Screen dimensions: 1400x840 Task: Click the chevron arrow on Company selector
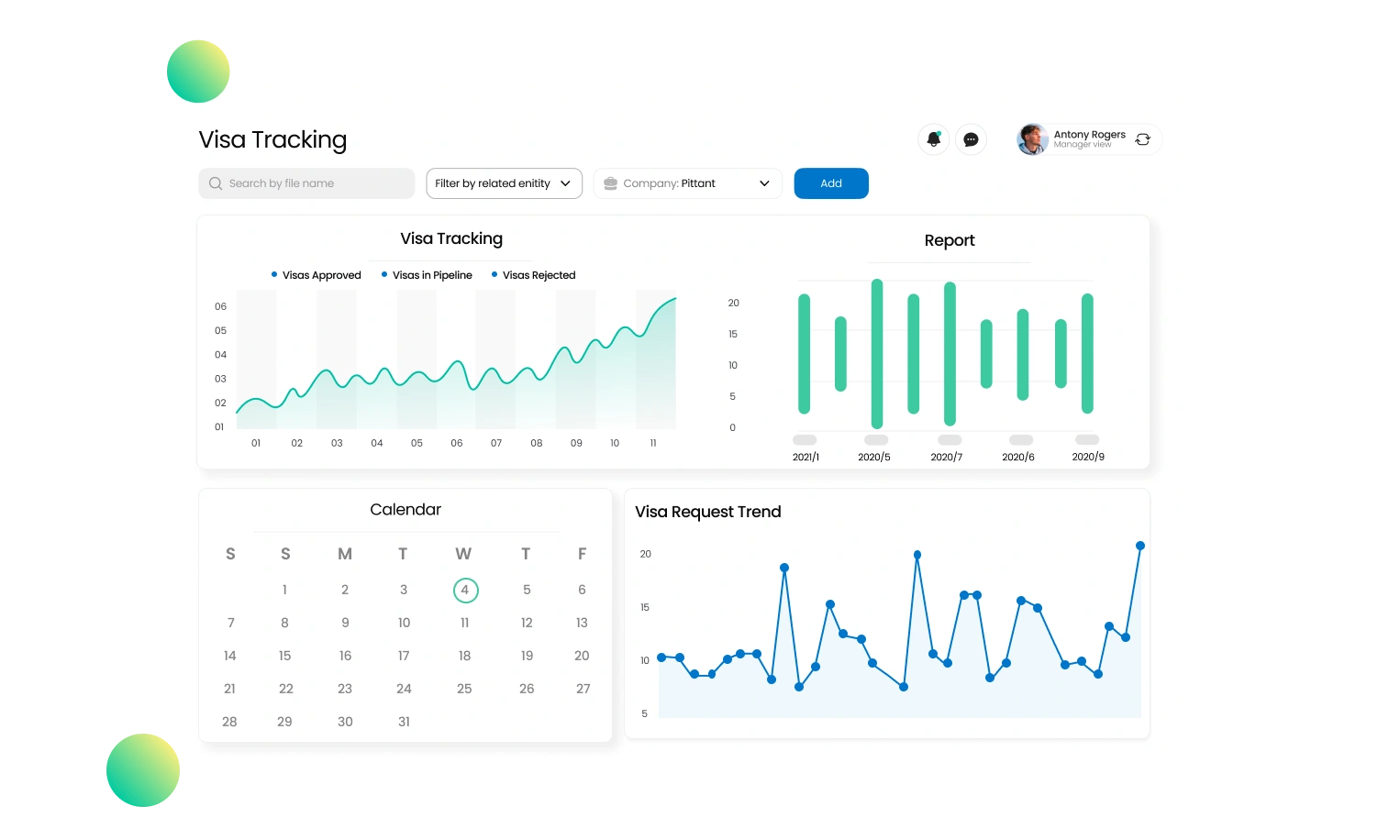coord(764,183)
